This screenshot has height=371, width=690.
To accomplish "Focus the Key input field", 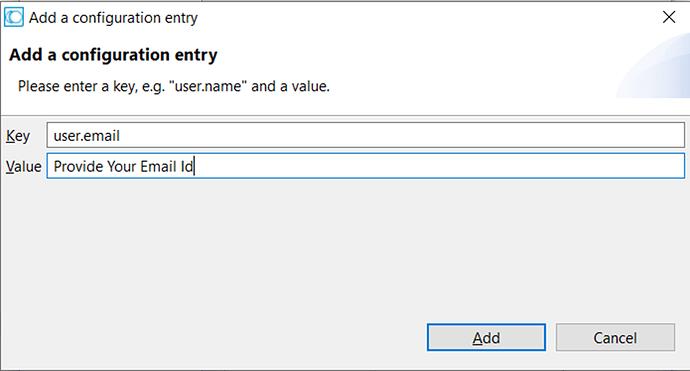I will 366,135.
